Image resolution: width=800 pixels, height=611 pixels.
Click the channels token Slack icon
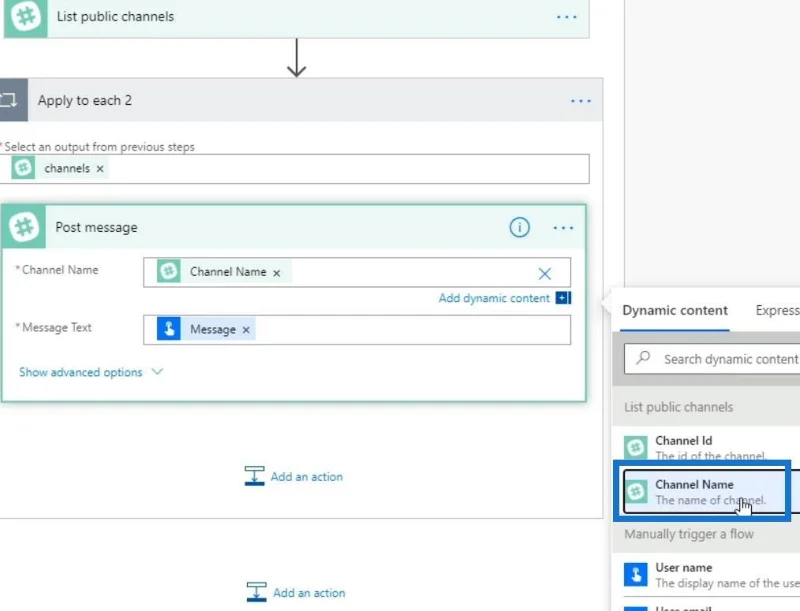[23, 168]
